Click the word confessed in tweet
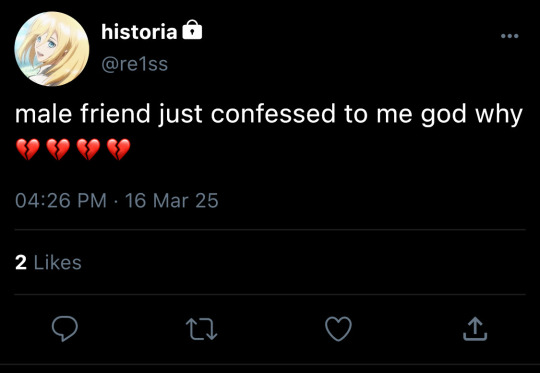Image resolution: width=540 pixels, height=373 pixels. point(273,114)
